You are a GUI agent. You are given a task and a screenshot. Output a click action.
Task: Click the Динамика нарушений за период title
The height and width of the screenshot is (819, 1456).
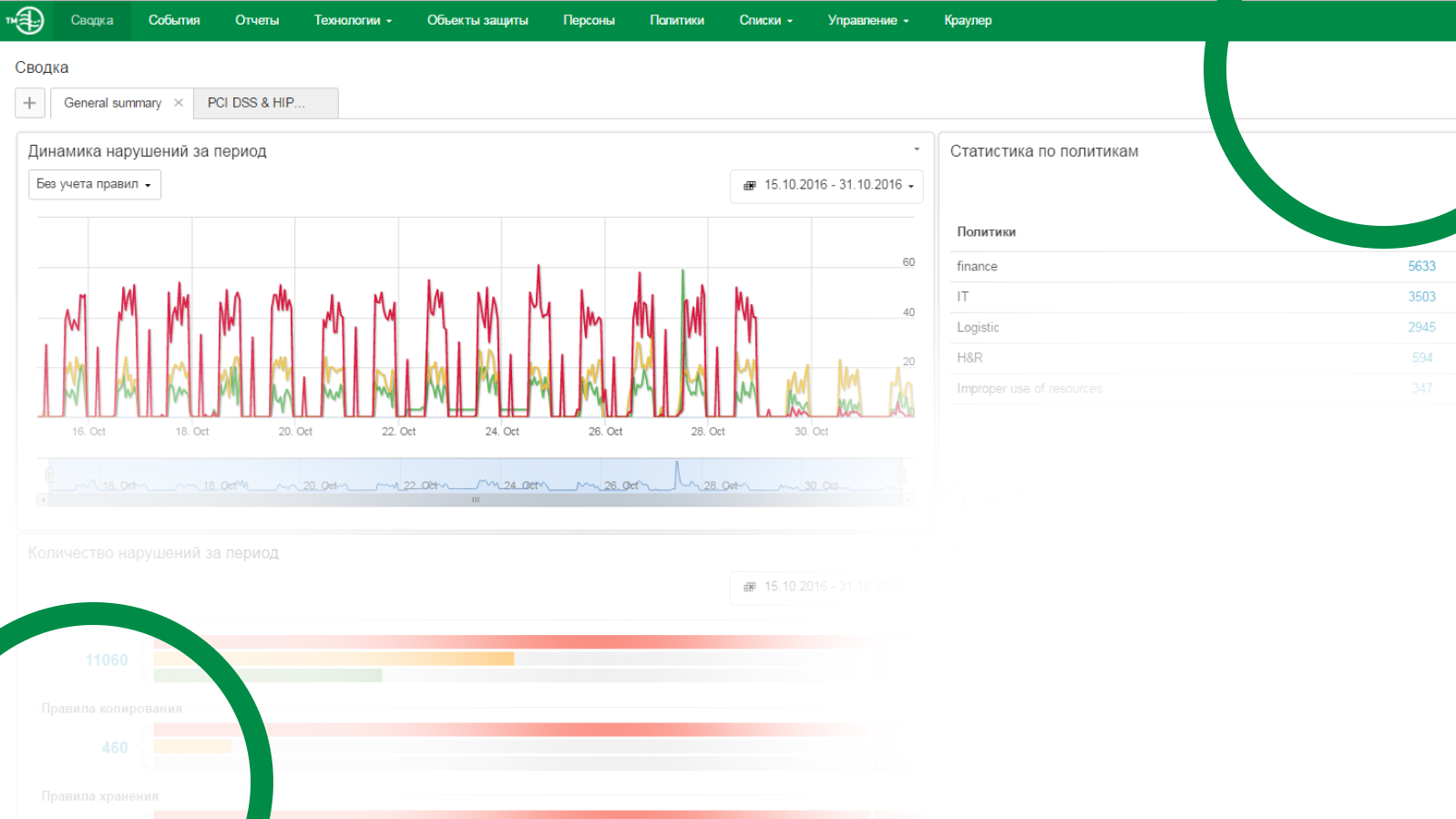click(x=148, y=151)
